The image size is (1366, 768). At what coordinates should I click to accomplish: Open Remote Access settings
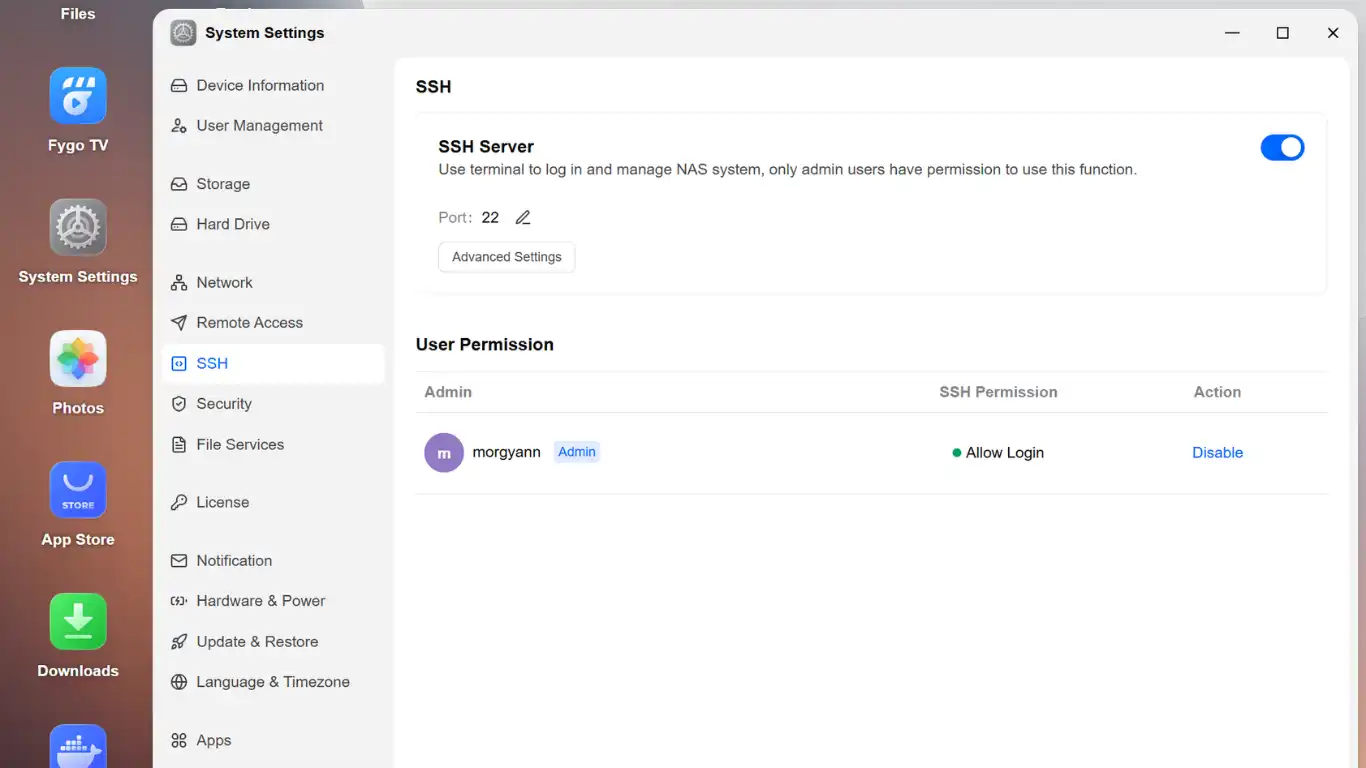(273, 323)
